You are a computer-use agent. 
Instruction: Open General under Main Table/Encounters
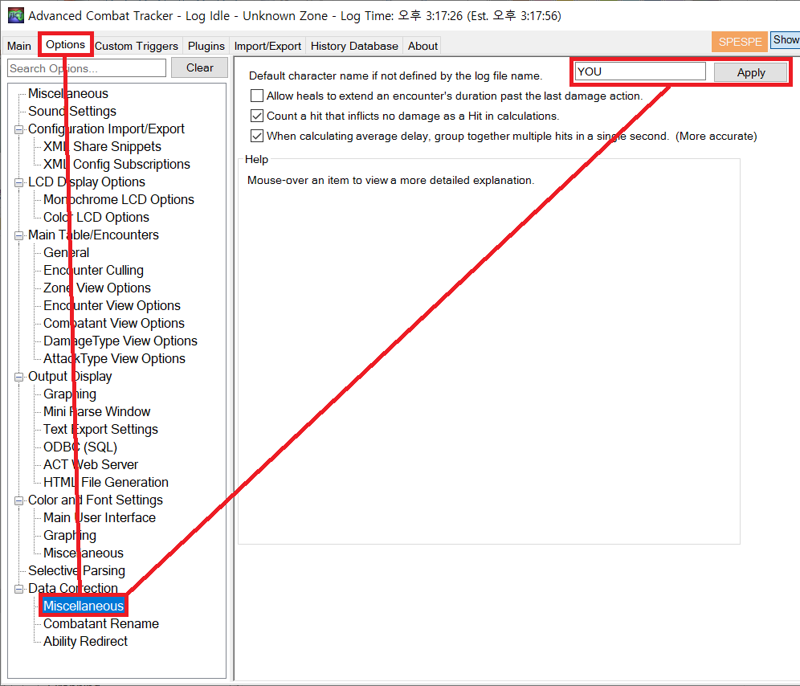pos(66,252)
